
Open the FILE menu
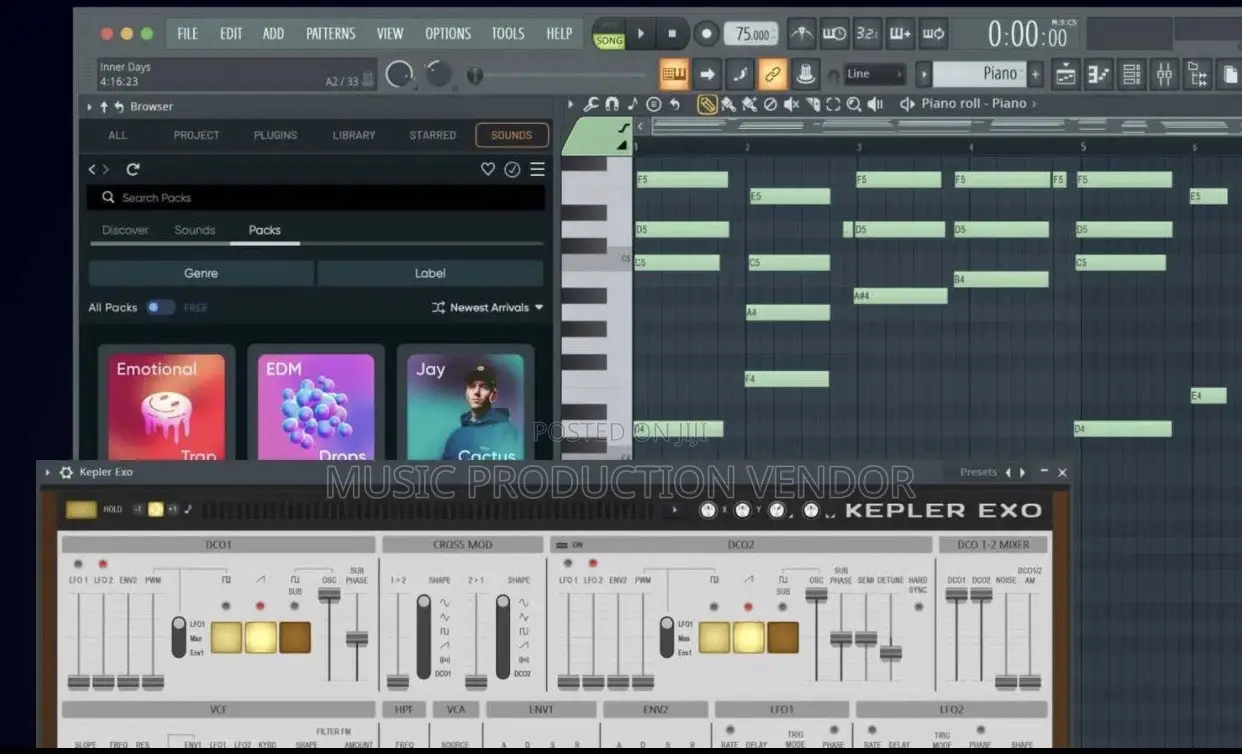click(x=187, y=33)
